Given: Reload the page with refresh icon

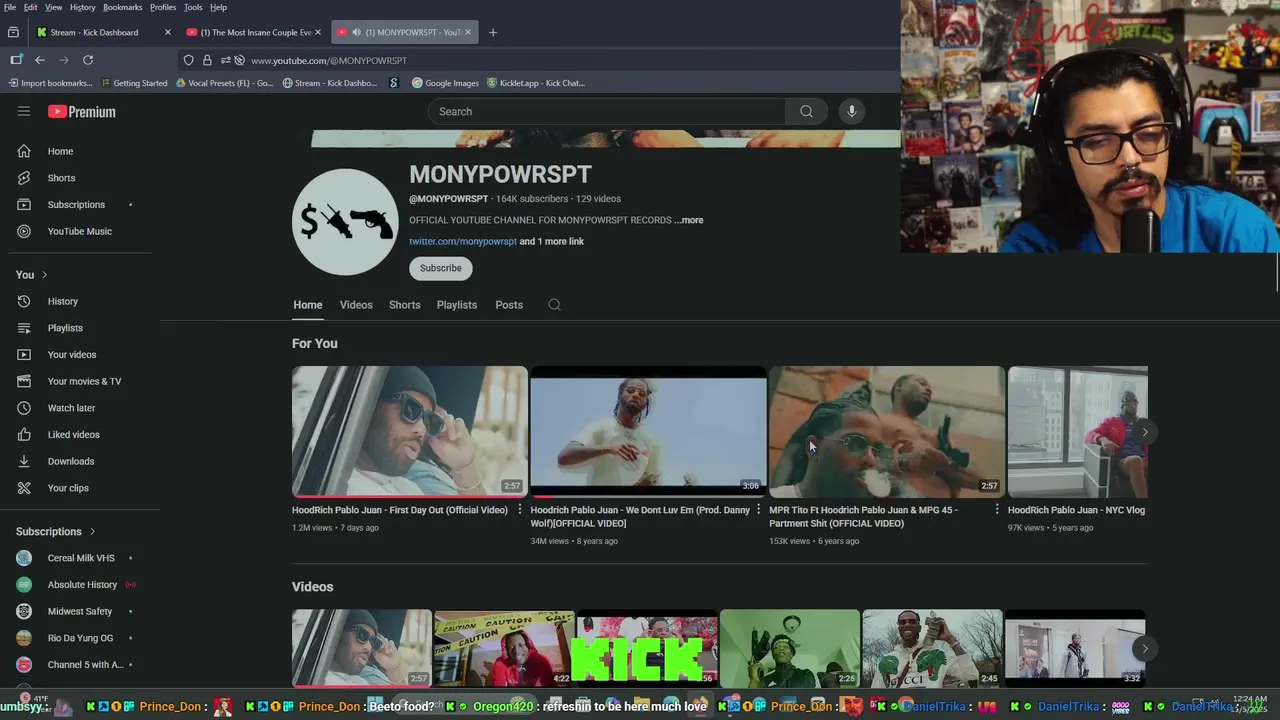Looking at the screenshot, I should pyautogui.click(x=88, y=60).
